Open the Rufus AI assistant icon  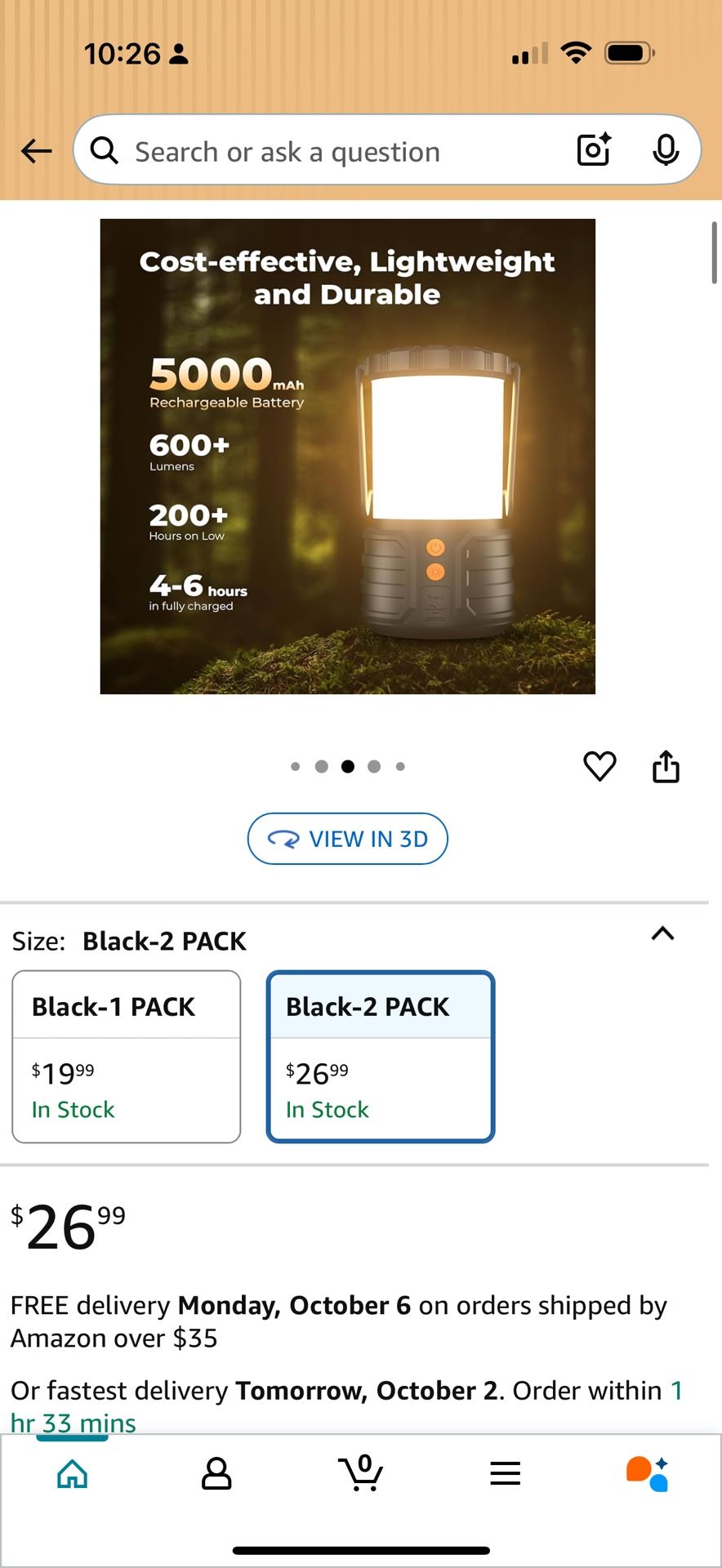648,1473
